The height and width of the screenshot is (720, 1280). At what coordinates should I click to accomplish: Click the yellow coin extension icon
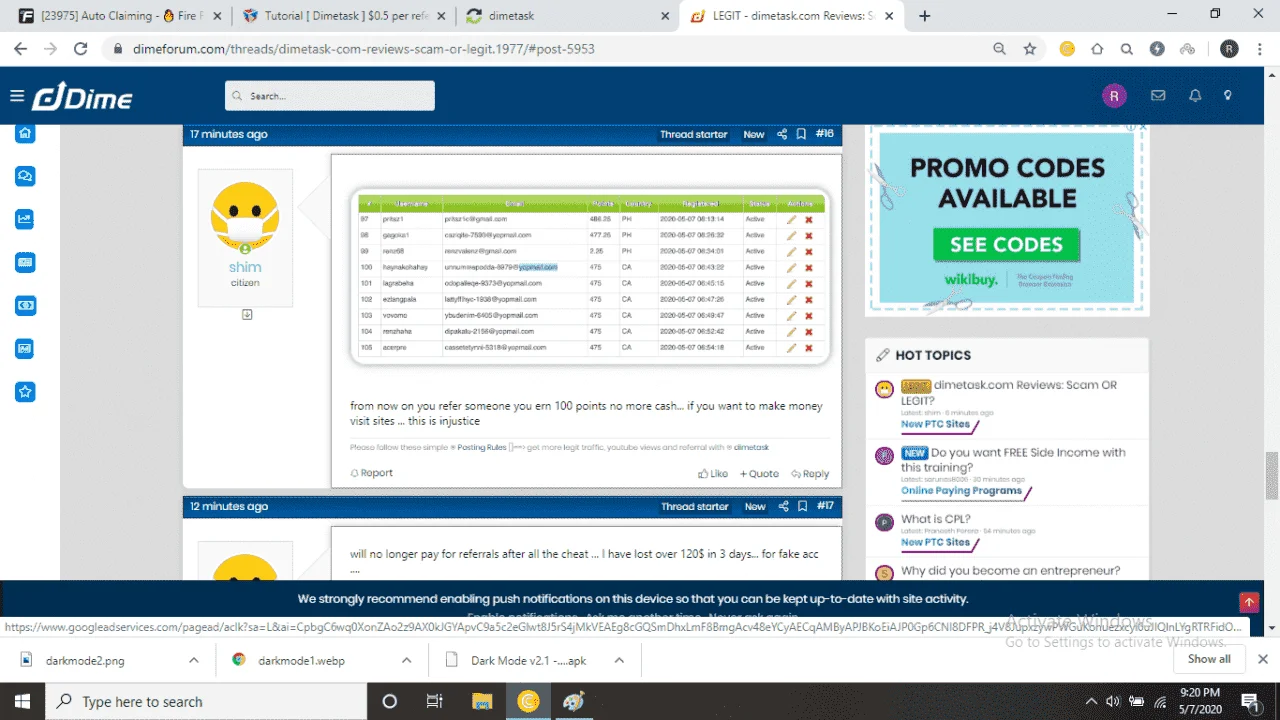(x=1067, y=48)
